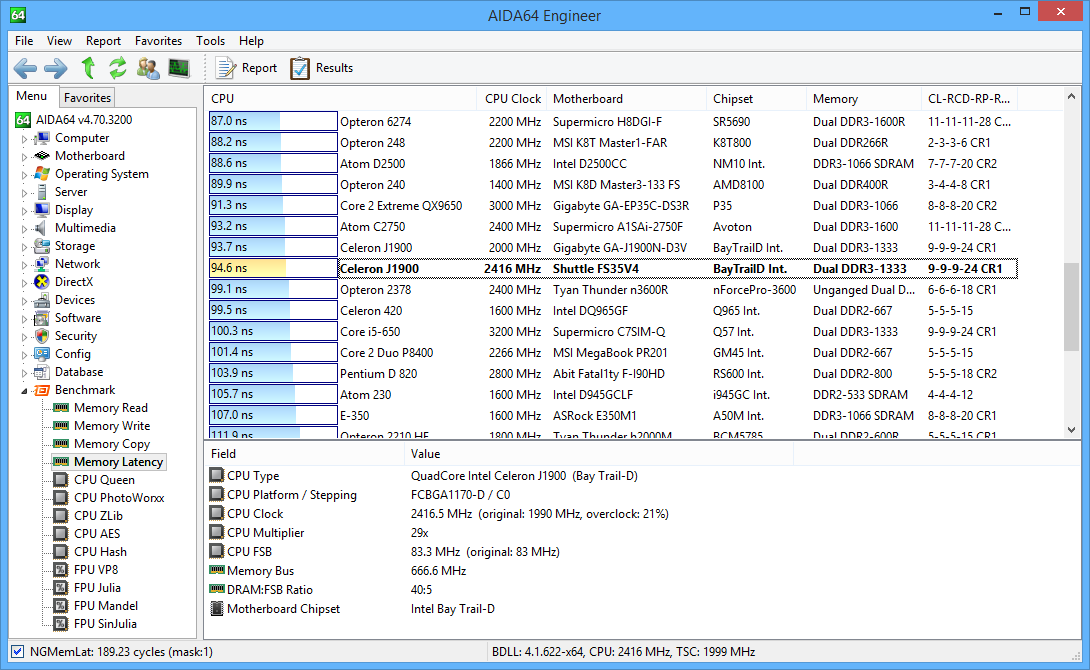Select the Core i5-650 result row
Viewport: 1090px width, 670px height.
coord(613,332)
